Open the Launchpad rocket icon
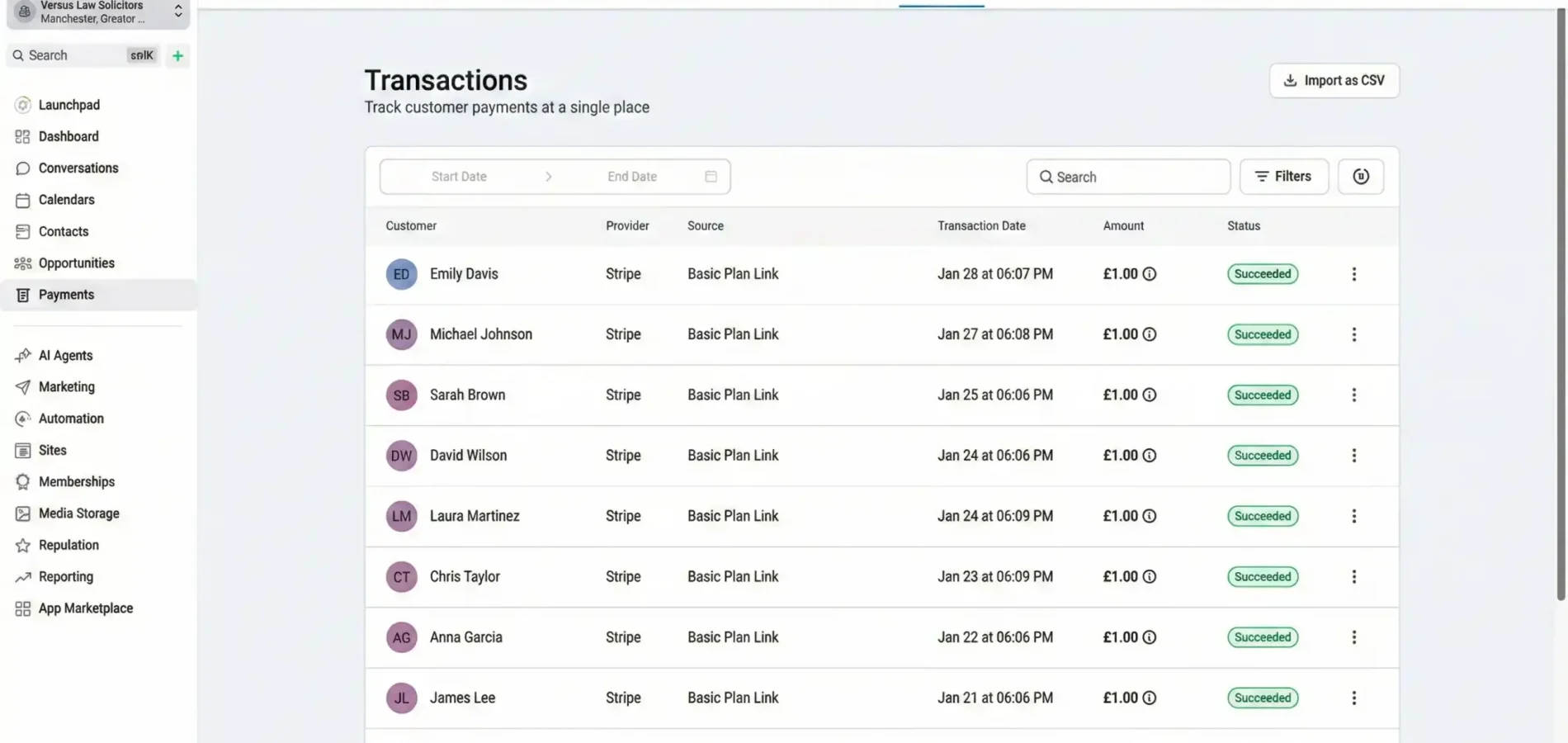This screenshot has width=1568, height=743. pyautogui.click(x=22, y=105)
